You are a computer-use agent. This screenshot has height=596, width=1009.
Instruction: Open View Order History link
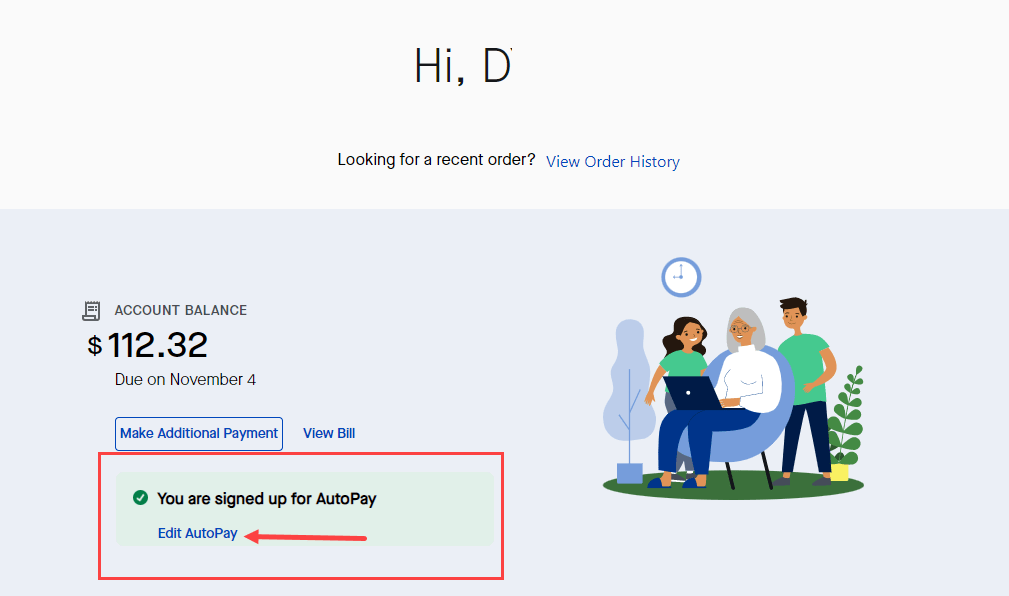613,162
